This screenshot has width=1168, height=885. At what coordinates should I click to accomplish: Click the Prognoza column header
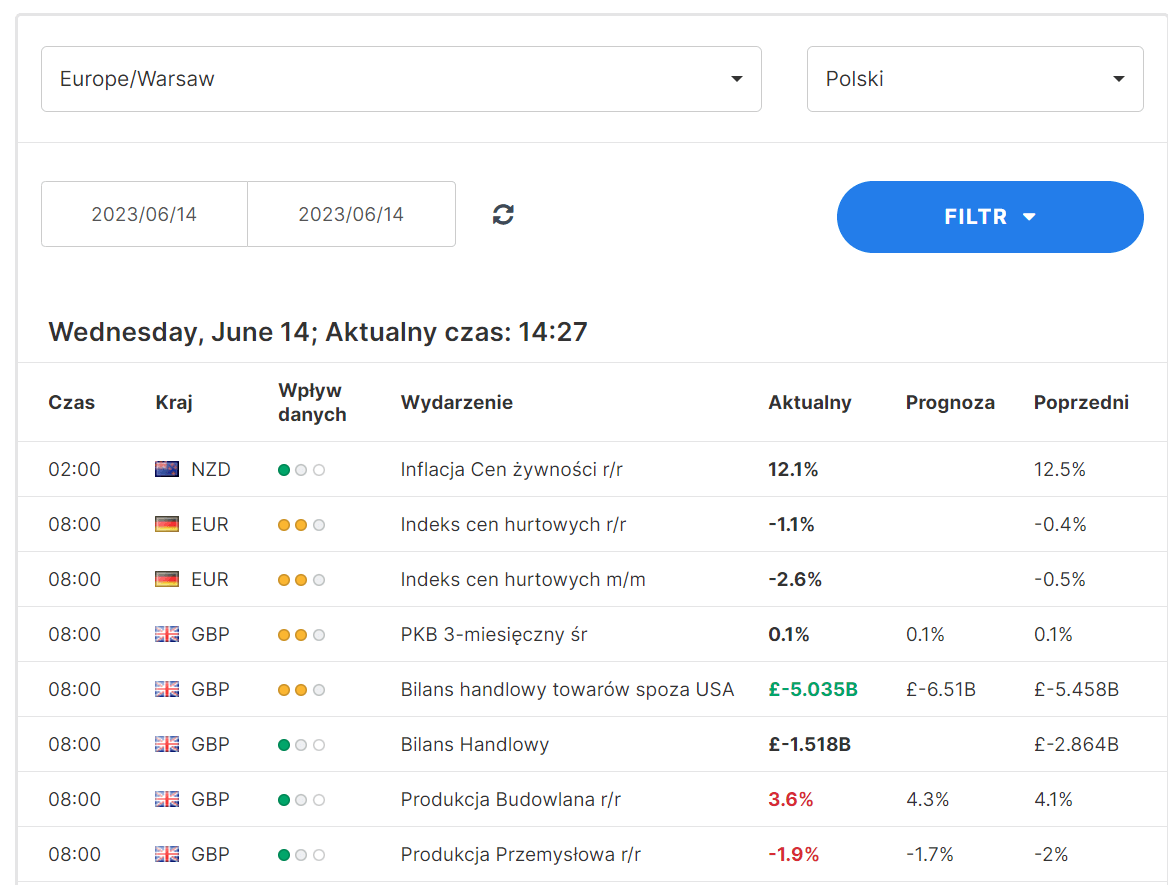point(950,403)
